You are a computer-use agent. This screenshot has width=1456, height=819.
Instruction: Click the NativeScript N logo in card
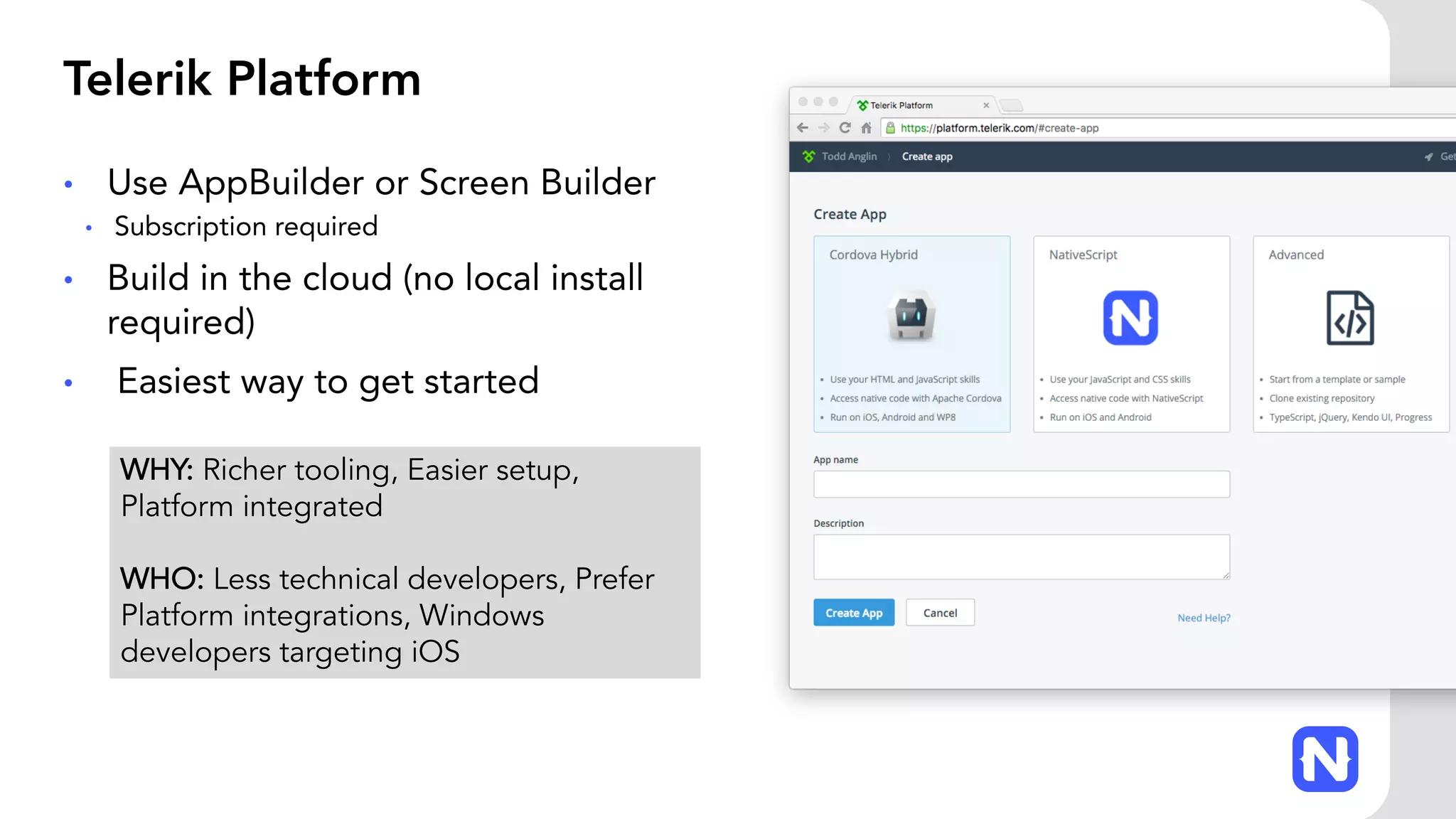click(1130, 318)
